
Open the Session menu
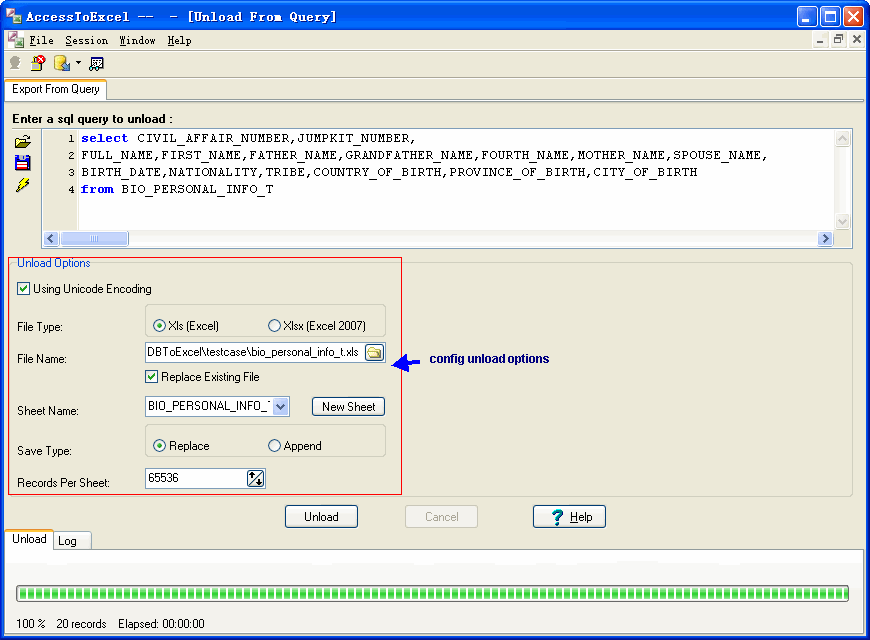[87, 41]
